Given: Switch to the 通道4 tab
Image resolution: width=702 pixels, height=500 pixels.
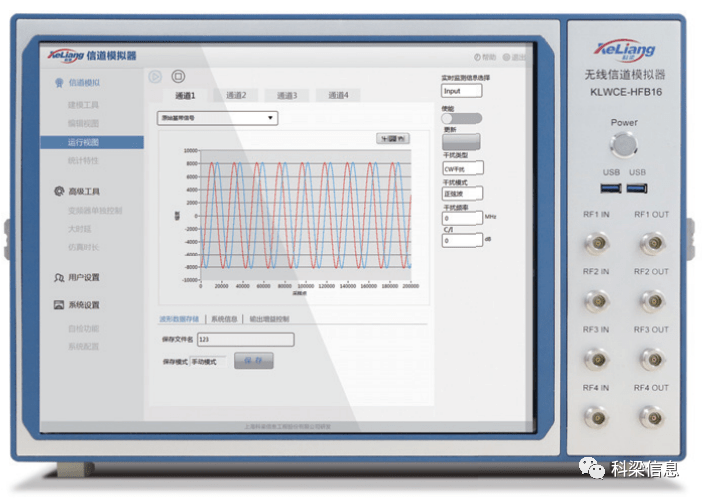Looking at the screenshot, I should point(338,95).
